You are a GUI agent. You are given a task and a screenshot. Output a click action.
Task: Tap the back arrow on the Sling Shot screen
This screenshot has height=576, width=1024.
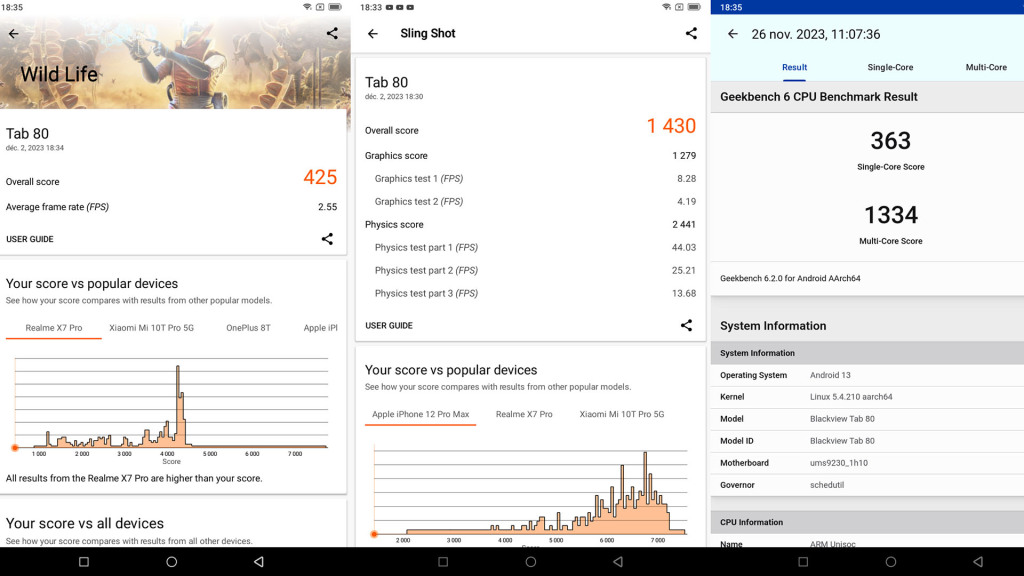pos(373,33)
